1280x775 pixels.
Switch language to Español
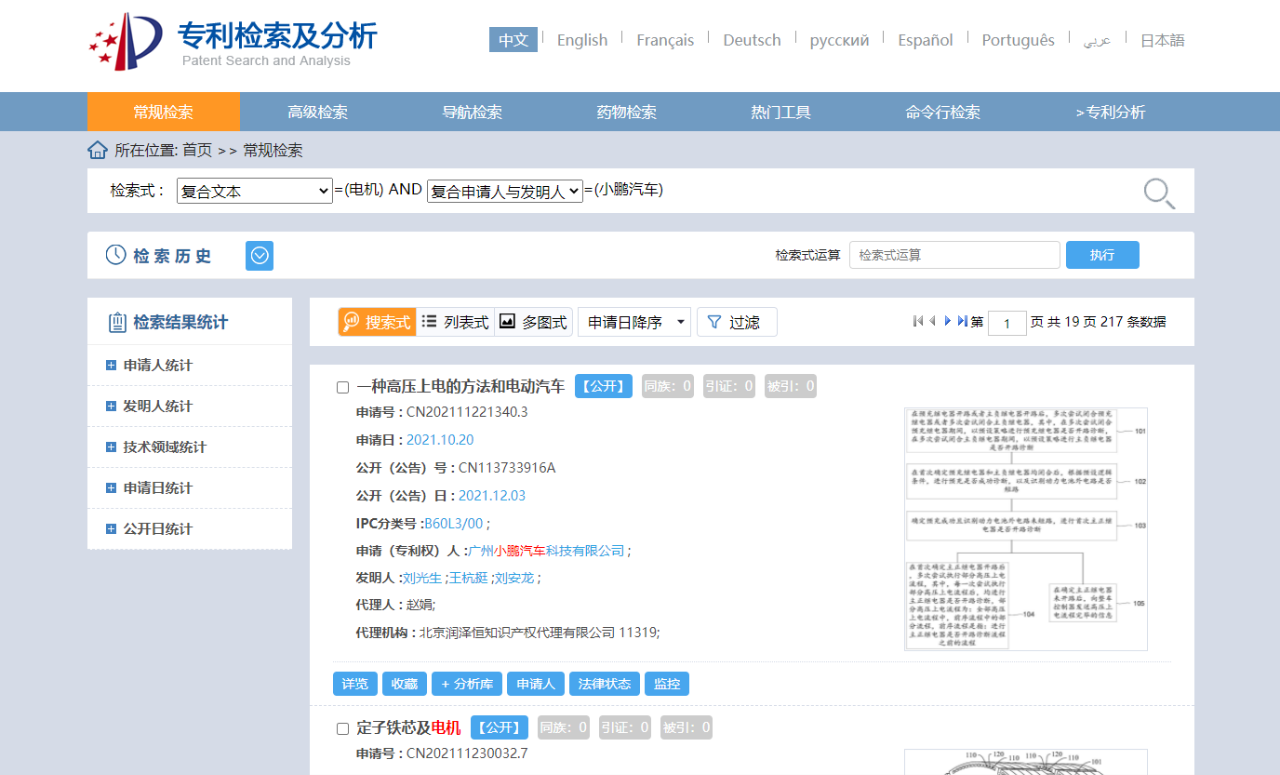(x=925, y=40)
